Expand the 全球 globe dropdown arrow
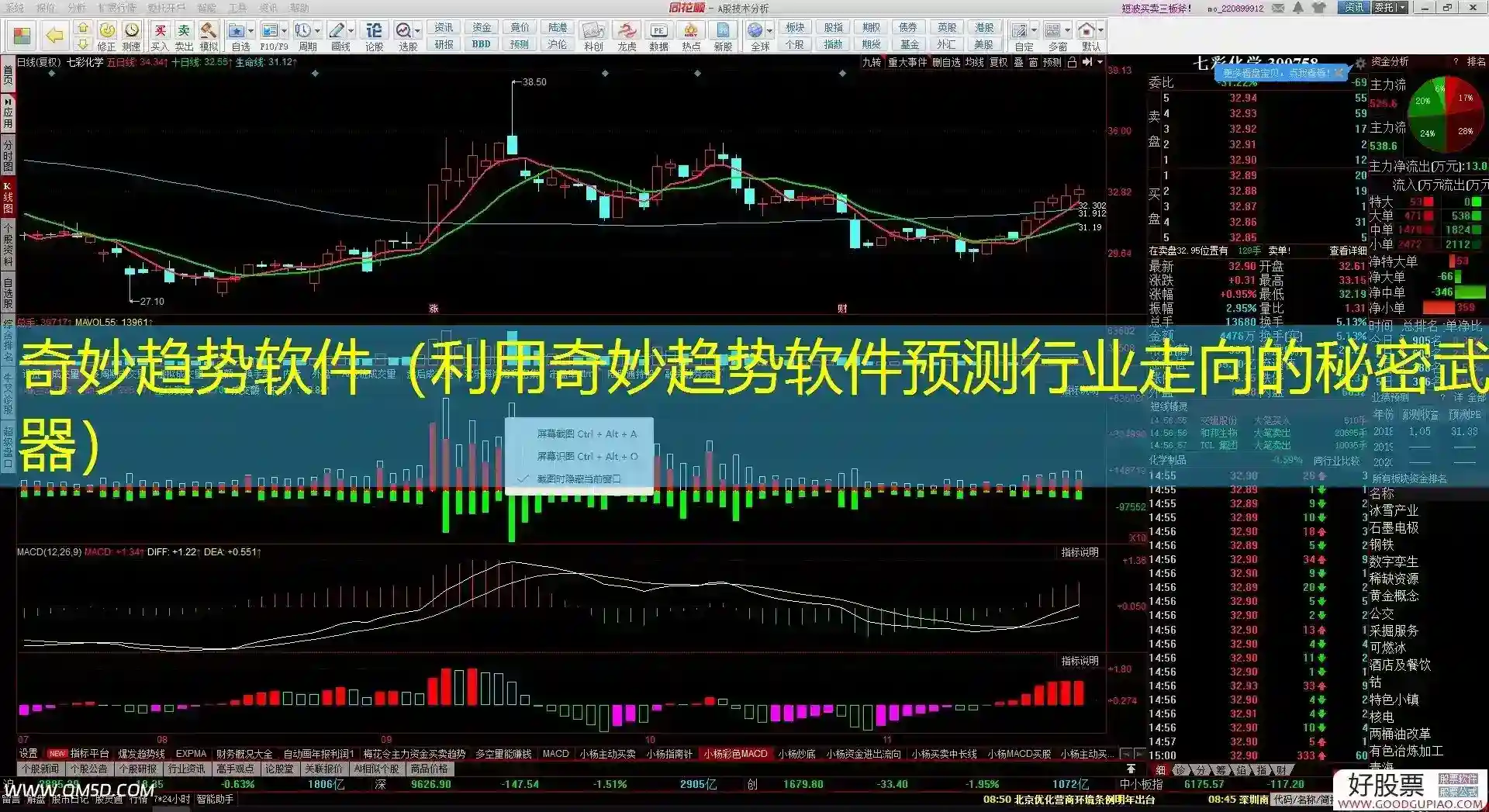The height and width of the screenshot is (812, 1489). pyautogui.click(x=769, y=30)
